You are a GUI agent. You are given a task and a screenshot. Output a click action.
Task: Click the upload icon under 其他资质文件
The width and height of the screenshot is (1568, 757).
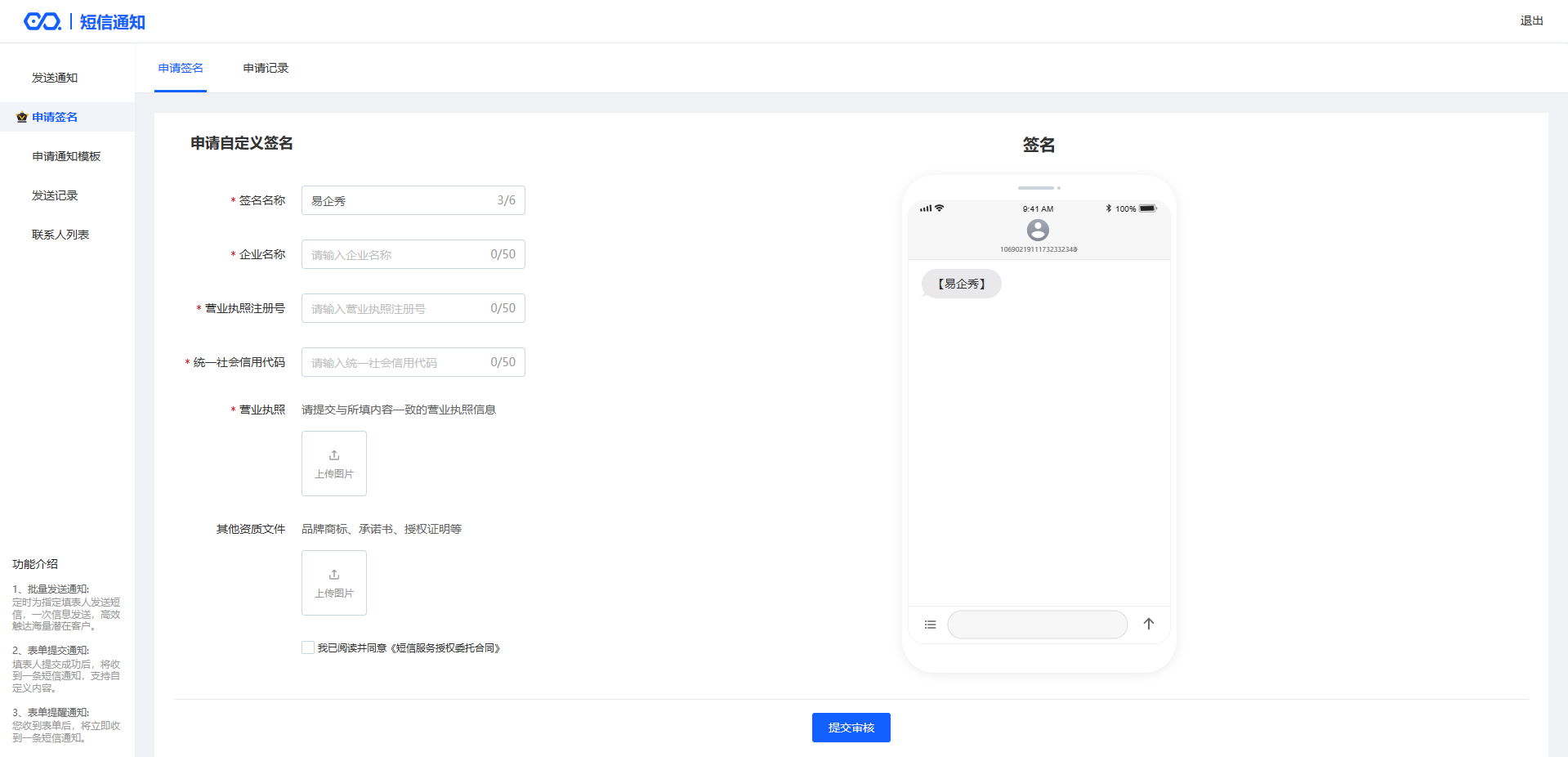pos(334,575)
